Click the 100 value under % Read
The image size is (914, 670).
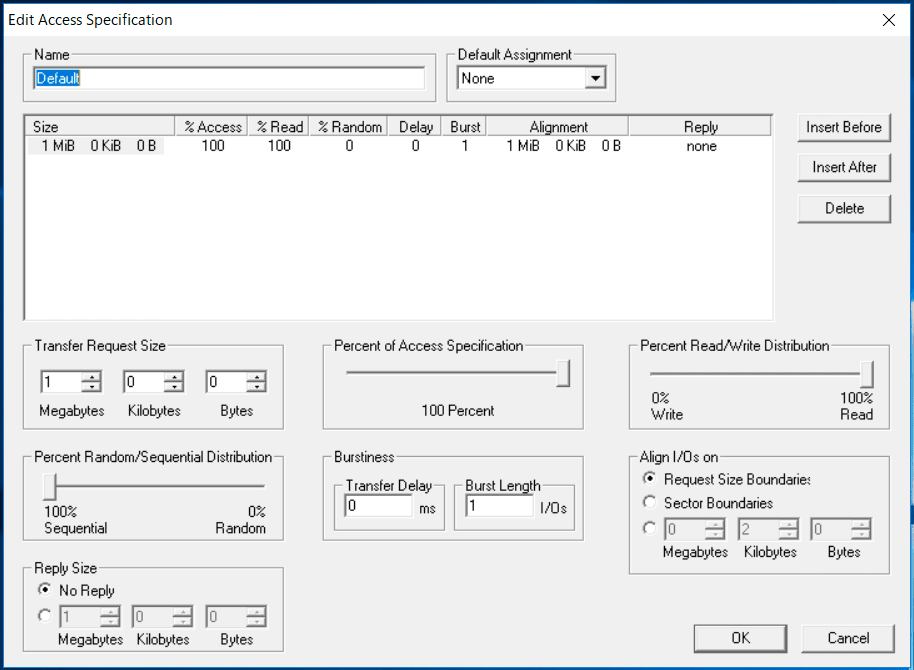pyautogui.click(x=279, y=146)
